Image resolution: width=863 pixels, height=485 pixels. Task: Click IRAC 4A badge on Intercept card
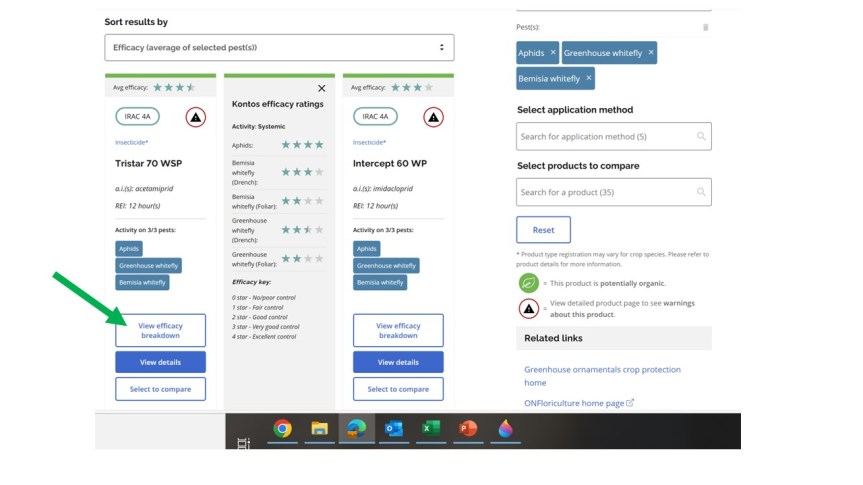[x=375, y=116]
